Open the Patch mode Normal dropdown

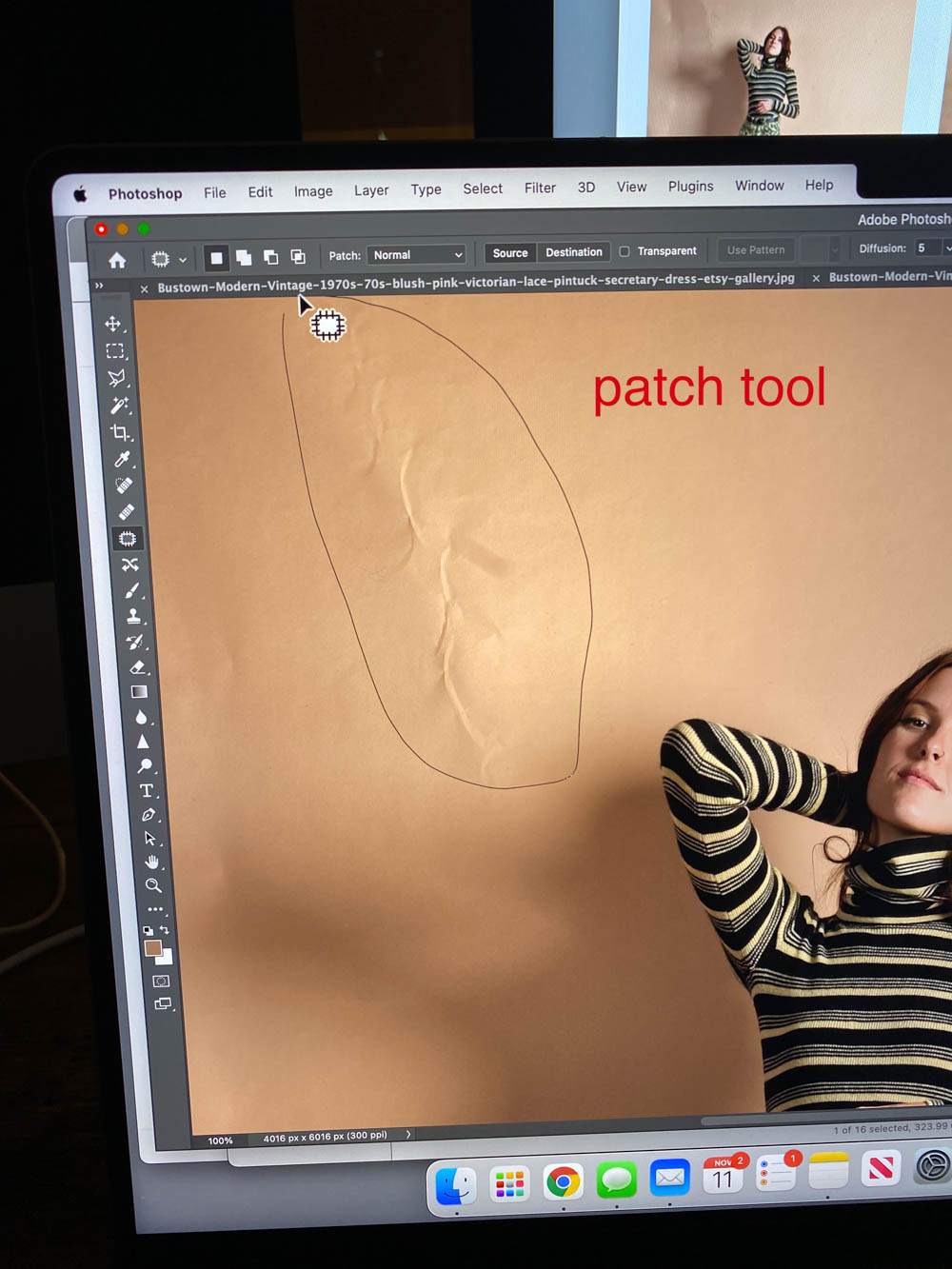[416, 254]
